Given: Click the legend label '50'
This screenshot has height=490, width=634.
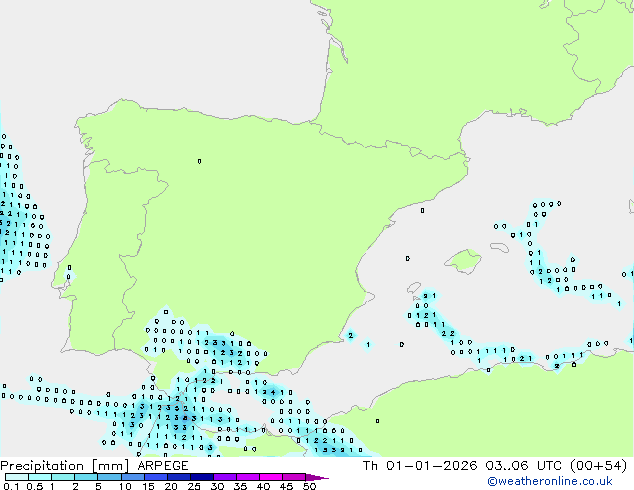Looking at the screenshot, I should pyautogui.click(x=309, y=486).
